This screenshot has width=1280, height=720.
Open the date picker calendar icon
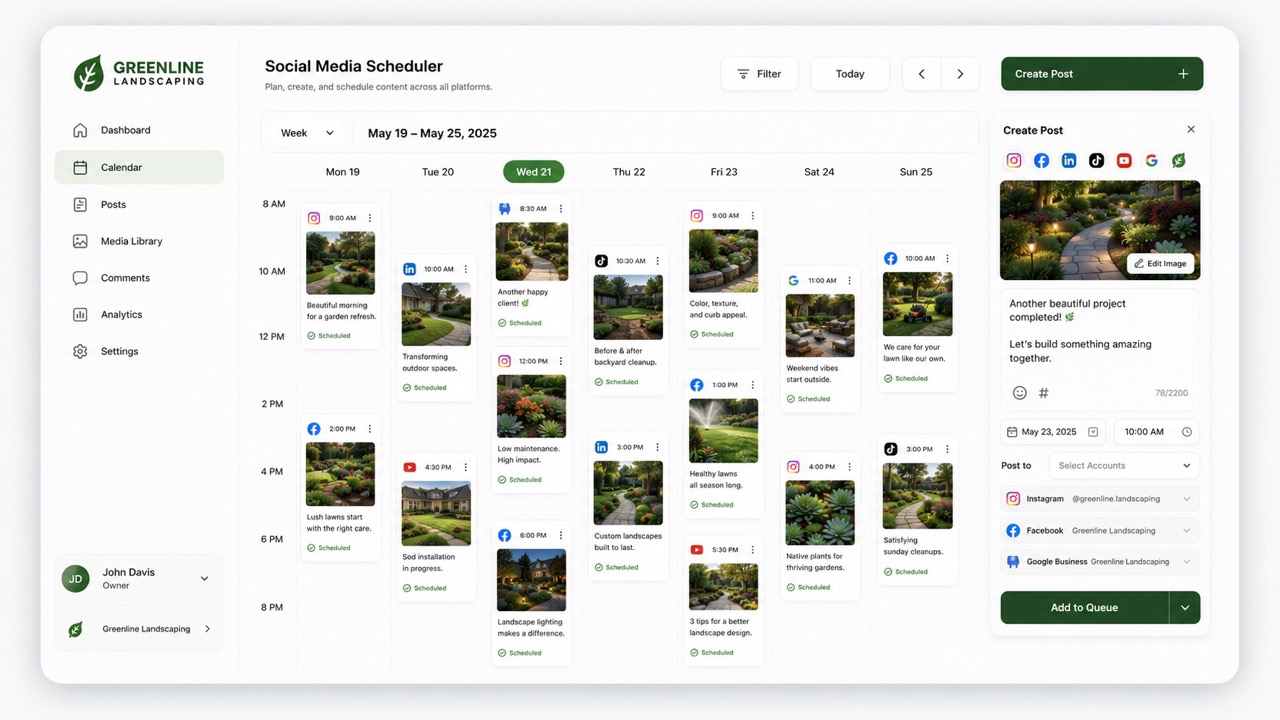[x=1013, y=432]
